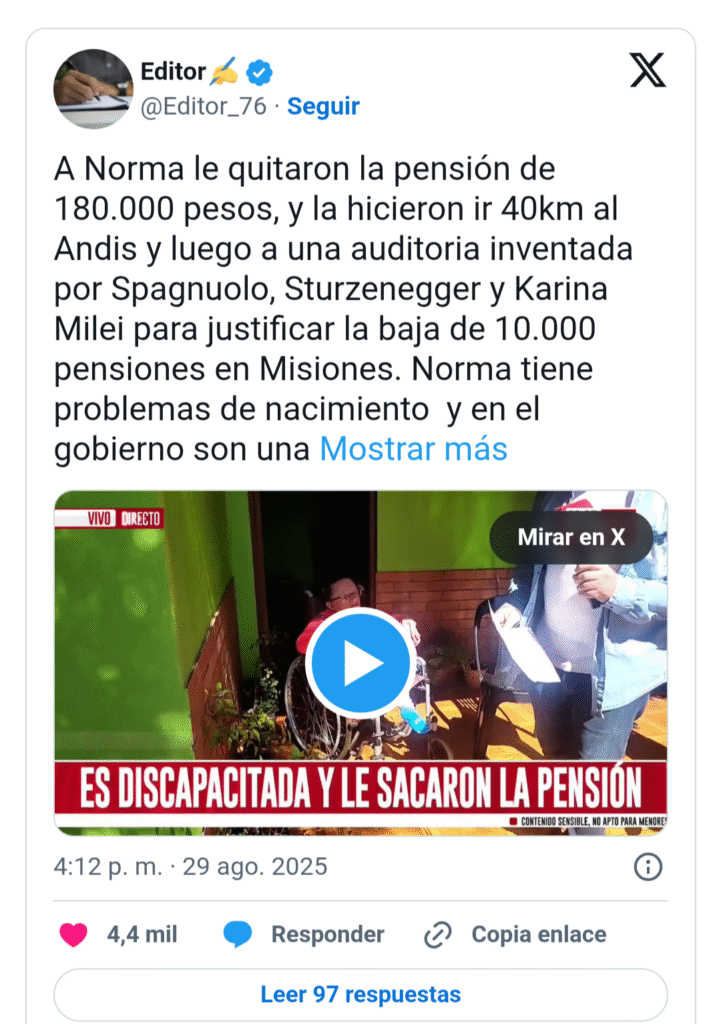This screenshot has width=721, height=1024.
Task: Open the tweet info icon
Action: (648, 867)
